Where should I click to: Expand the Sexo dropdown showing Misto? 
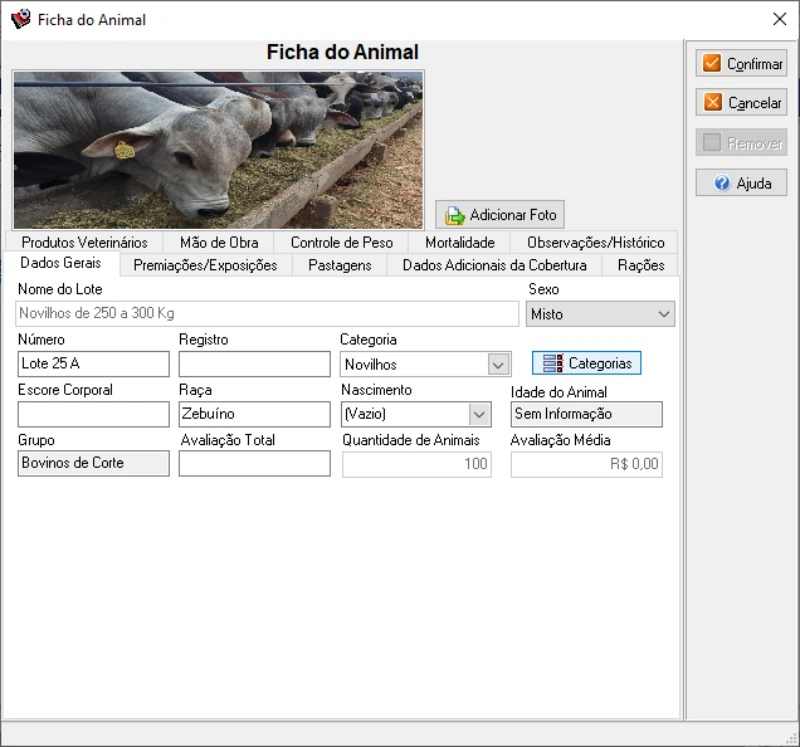click(x=664, y=314)
